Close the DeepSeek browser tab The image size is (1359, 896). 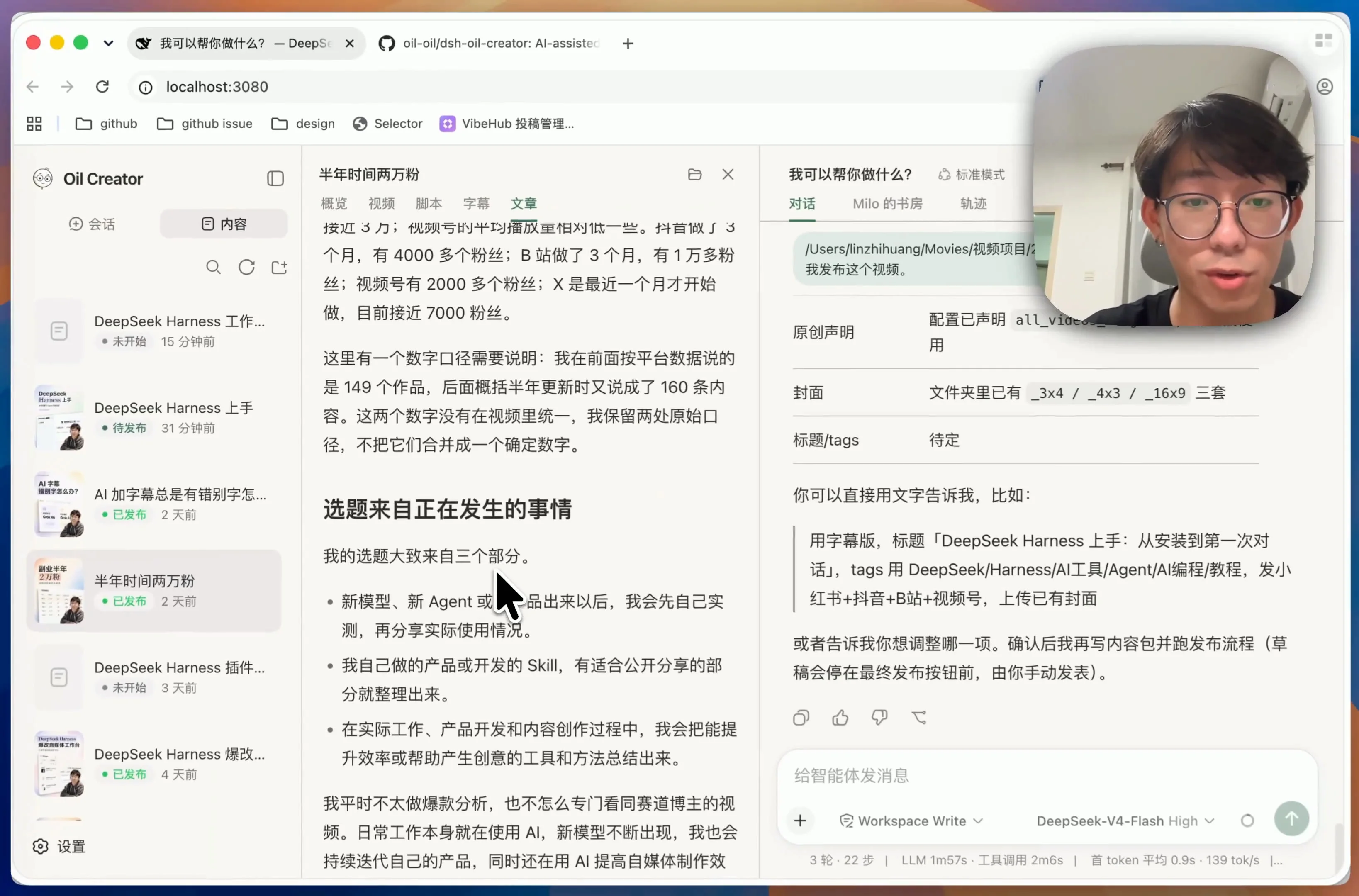coord(350,44)
